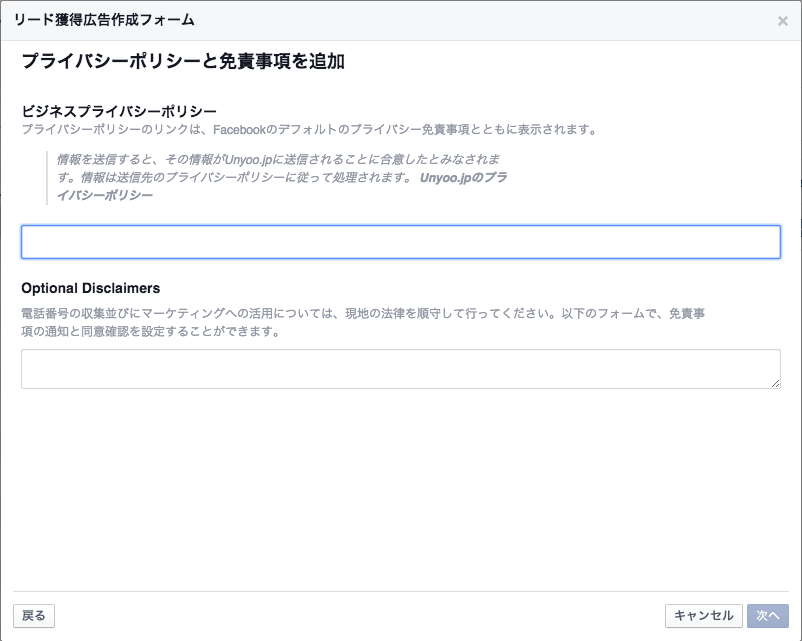Viewport: 802px width, 641px height.
Task: Proceed with the 次へ button
Action: [x=768, y=615]
